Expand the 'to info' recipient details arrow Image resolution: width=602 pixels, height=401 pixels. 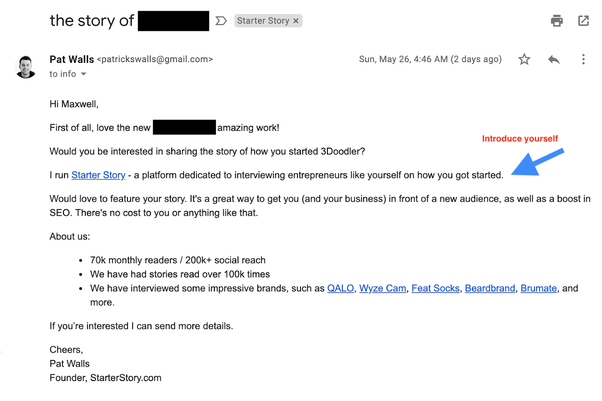(x=84, y=74)
